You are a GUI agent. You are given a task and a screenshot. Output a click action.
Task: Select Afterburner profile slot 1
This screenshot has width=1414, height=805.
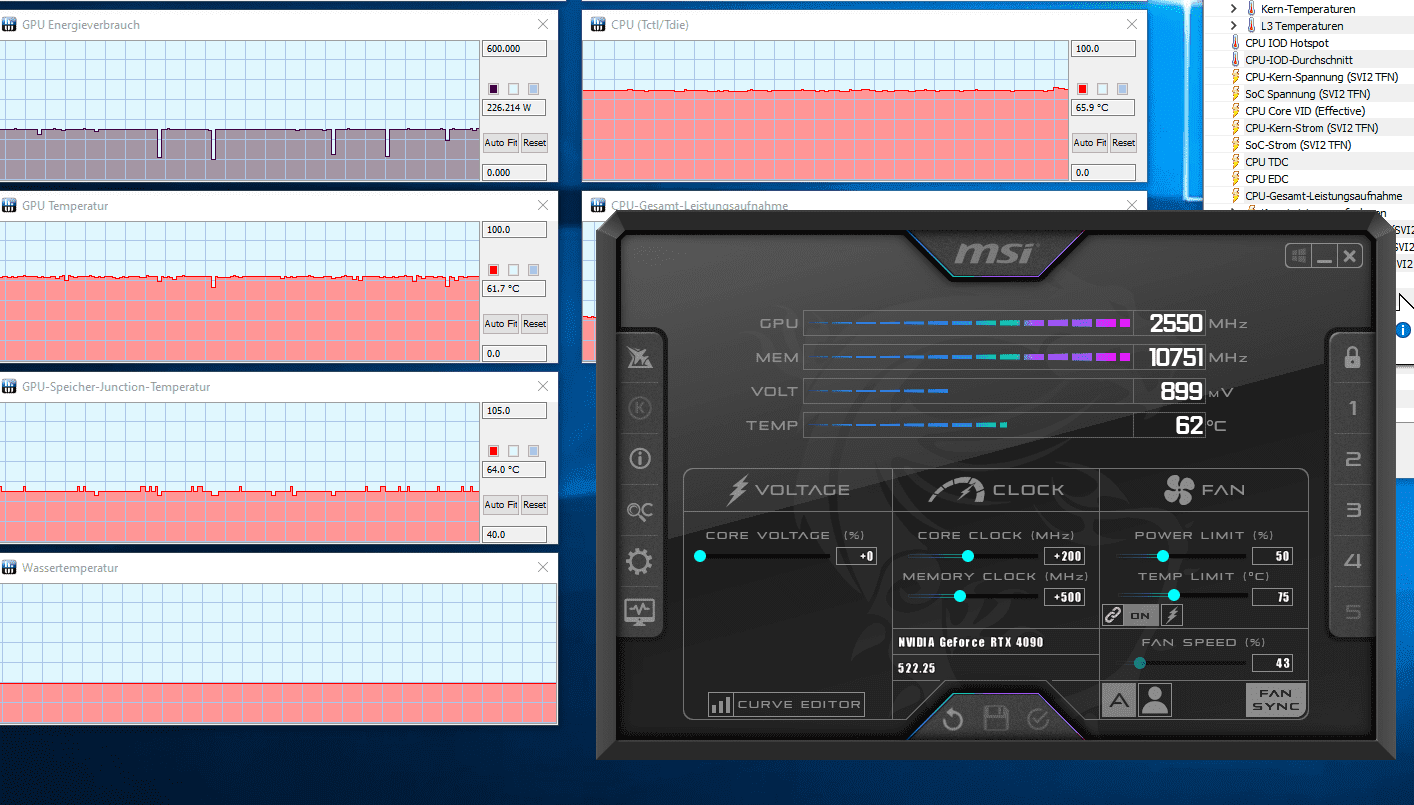[1352, 408]
